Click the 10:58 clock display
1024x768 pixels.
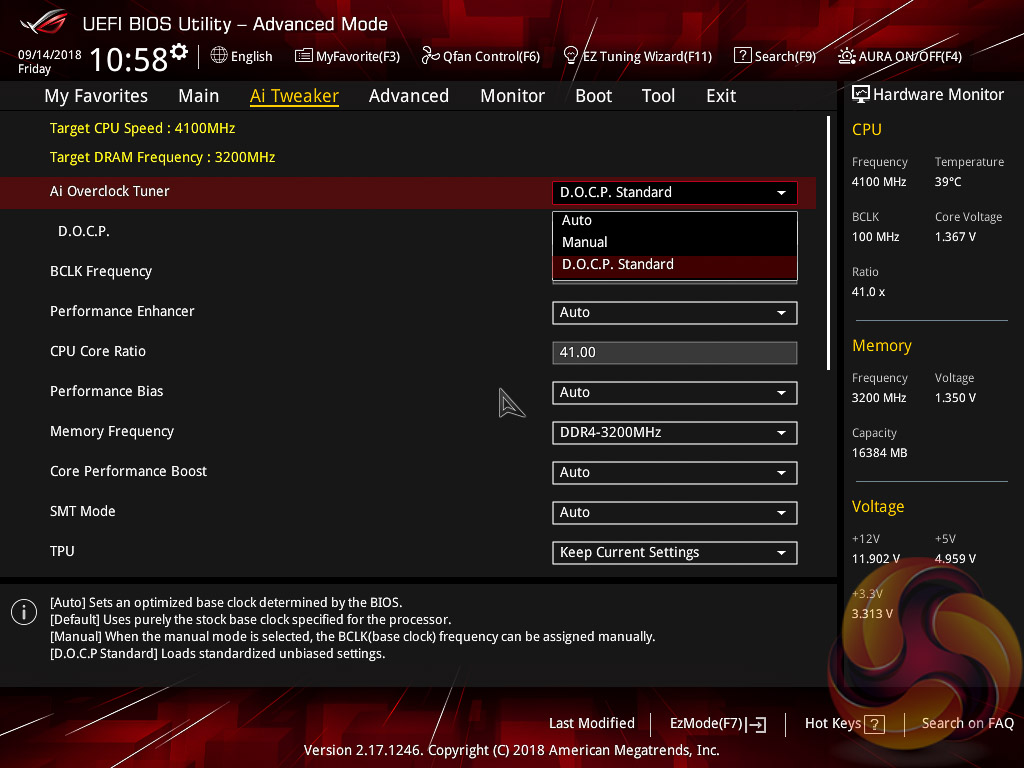tap(129, 59)
